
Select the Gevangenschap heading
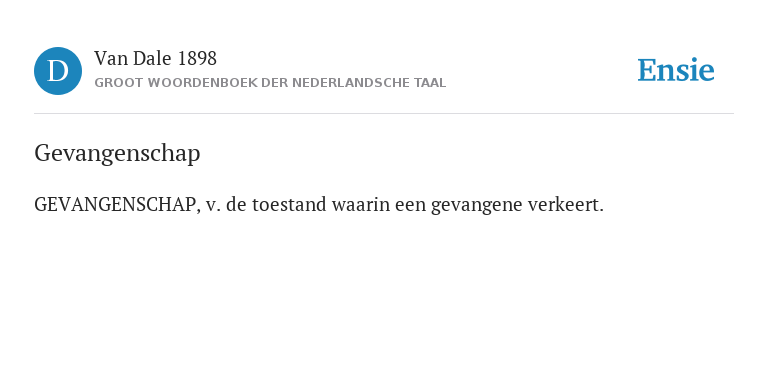click(117, 154)
